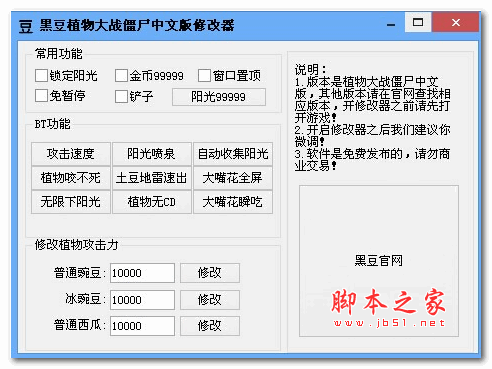492x369 pixels.
Task: Focus the 冰豌豆 value input field
Action: [142, 300]
